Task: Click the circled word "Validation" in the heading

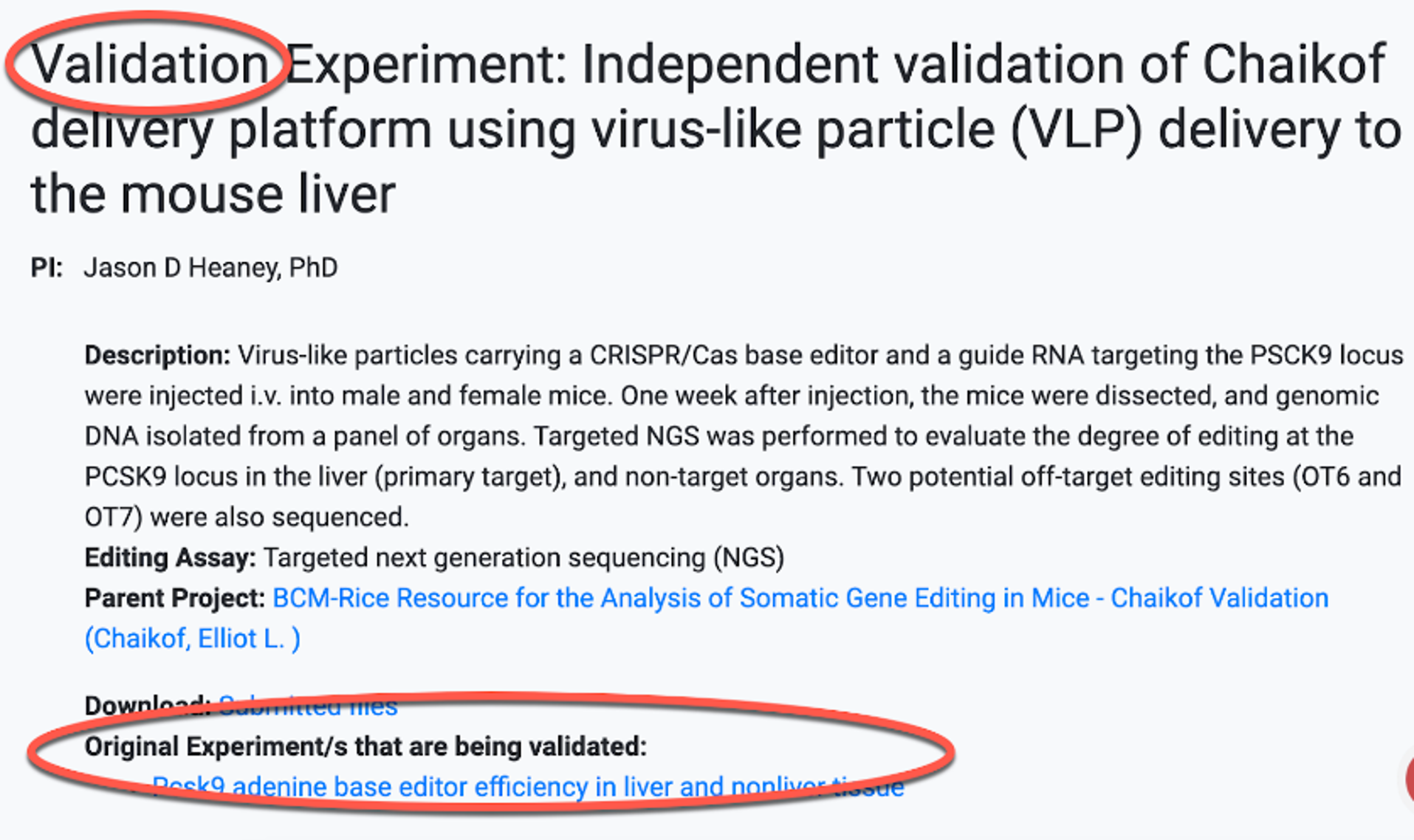Action: coord(150,64)
